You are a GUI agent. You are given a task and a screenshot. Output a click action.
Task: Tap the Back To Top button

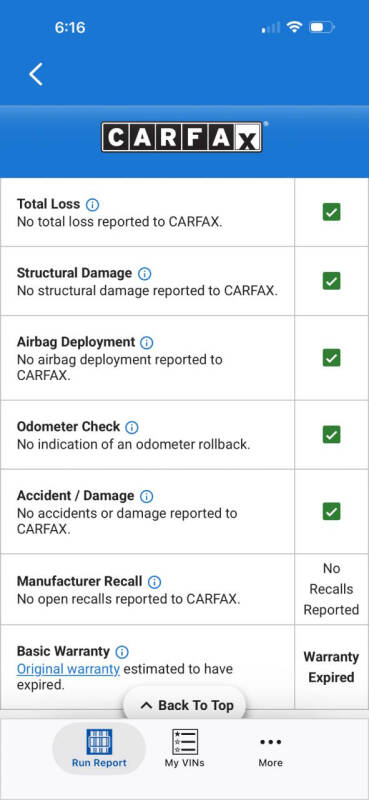click(x=185, y=705)
